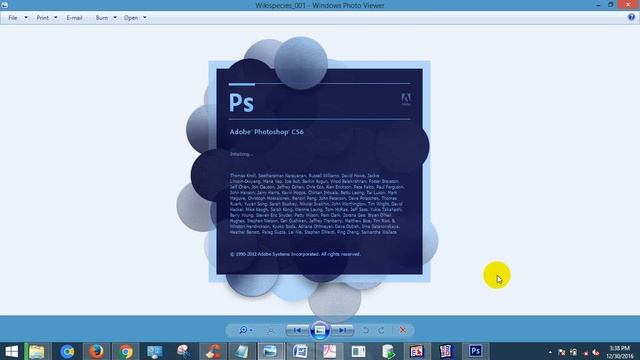Show hidden system tray icons

(x=550, y=352)
